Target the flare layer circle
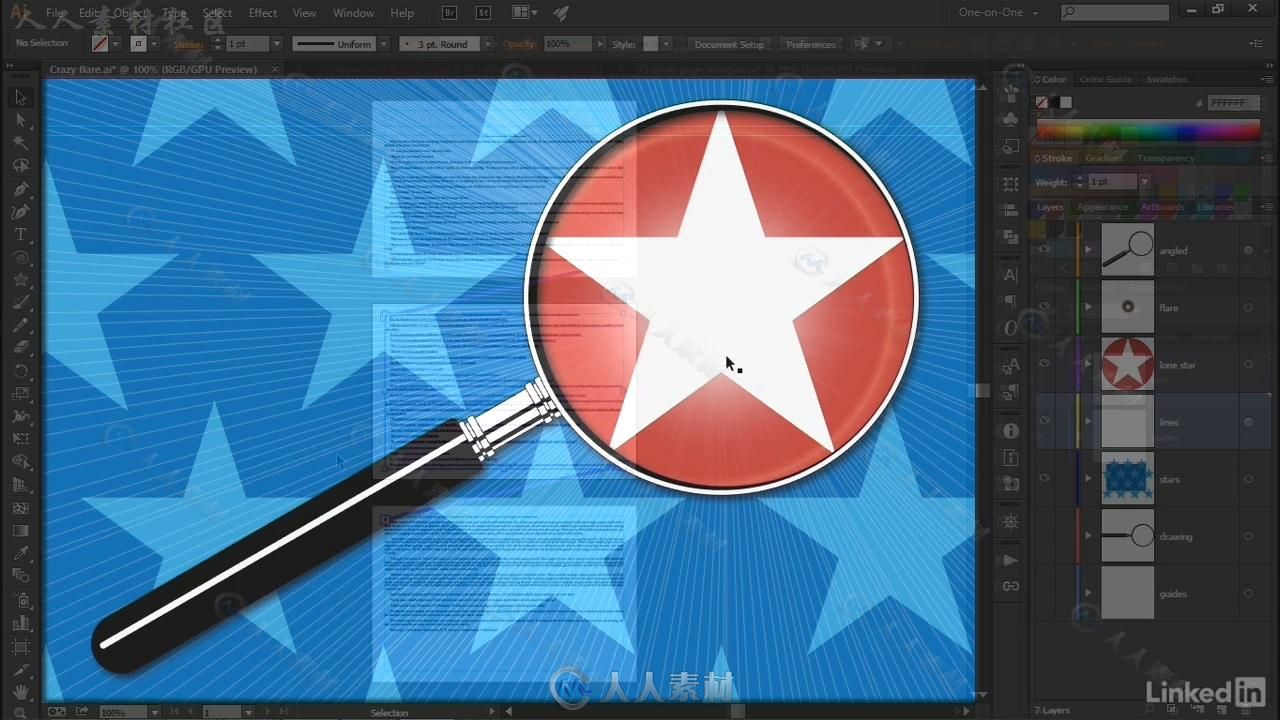1280x720 pixels. click(x=1248, y=308)
